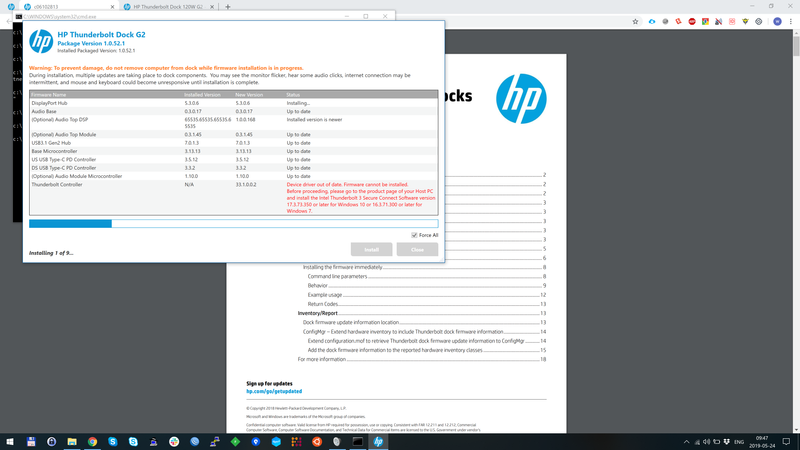Click the grey circular knot extension icon
800x450 pixels.
(x=759, y=21)
